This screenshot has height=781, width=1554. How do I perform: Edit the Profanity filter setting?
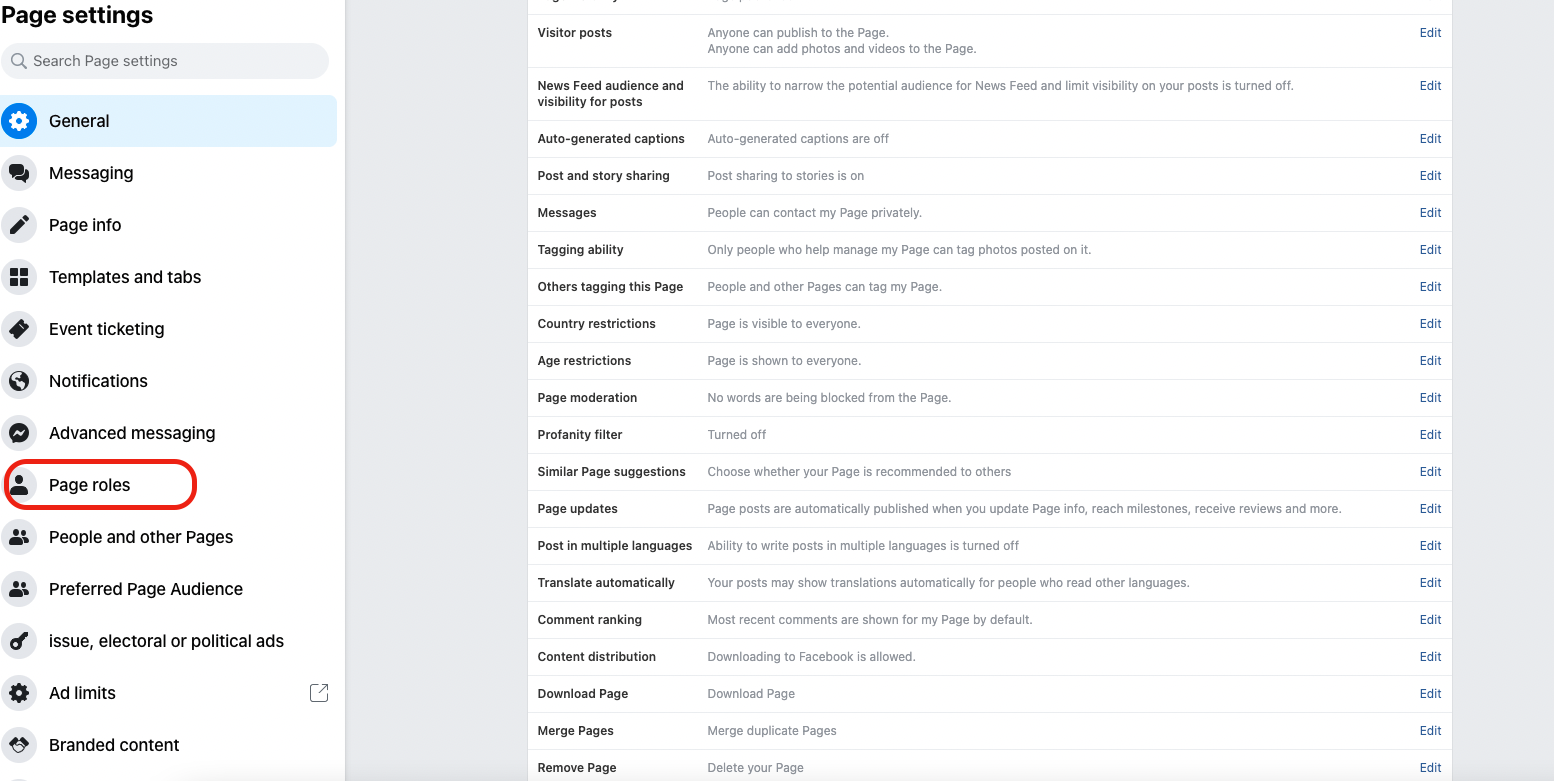[x=1430, y=435]
